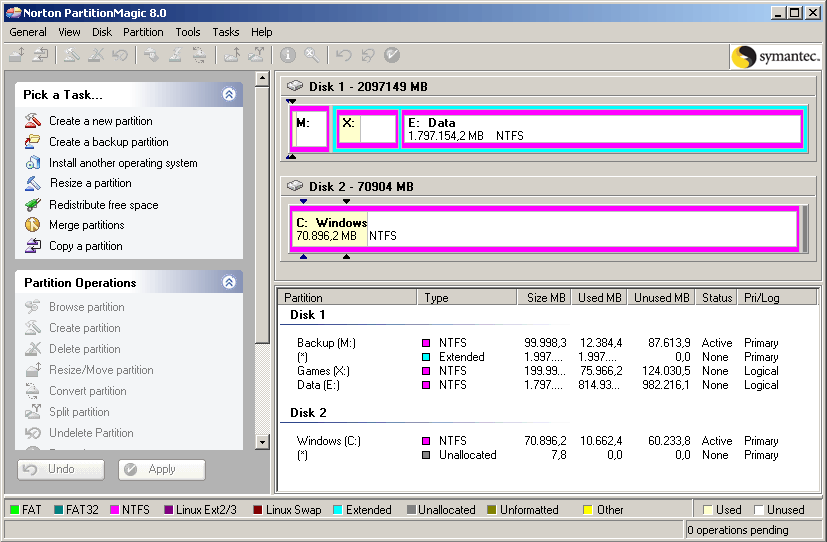This screenshot has width=827, height=542.
Task: Click the task pane scroll up arrow
Action: click(262, 79)
